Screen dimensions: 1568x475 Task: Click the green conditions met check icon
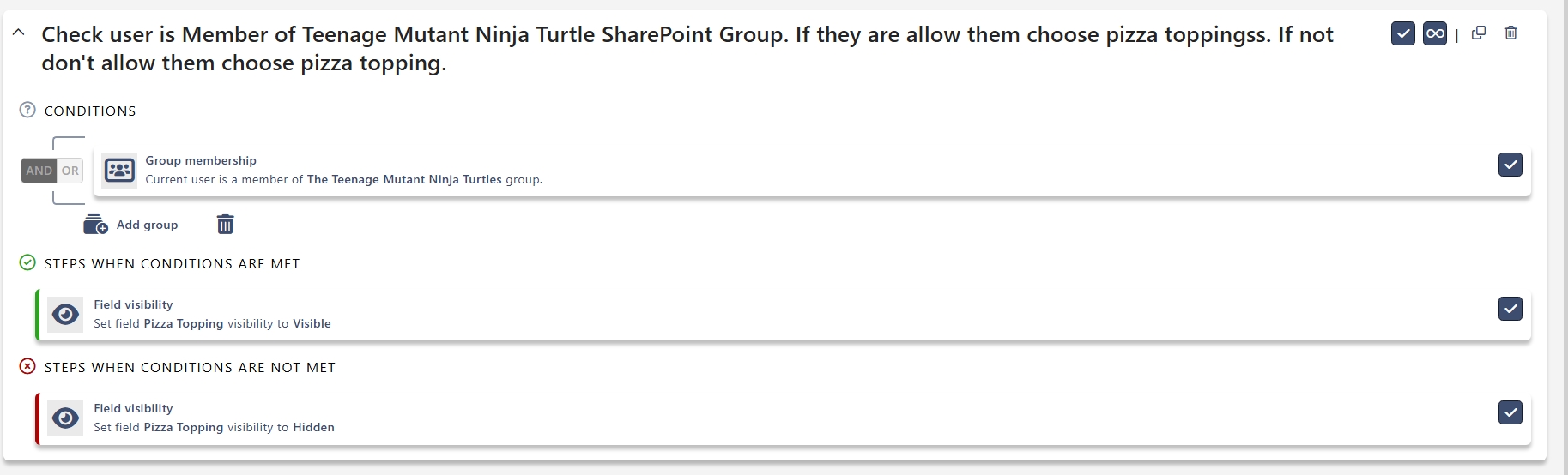(27, 262)
